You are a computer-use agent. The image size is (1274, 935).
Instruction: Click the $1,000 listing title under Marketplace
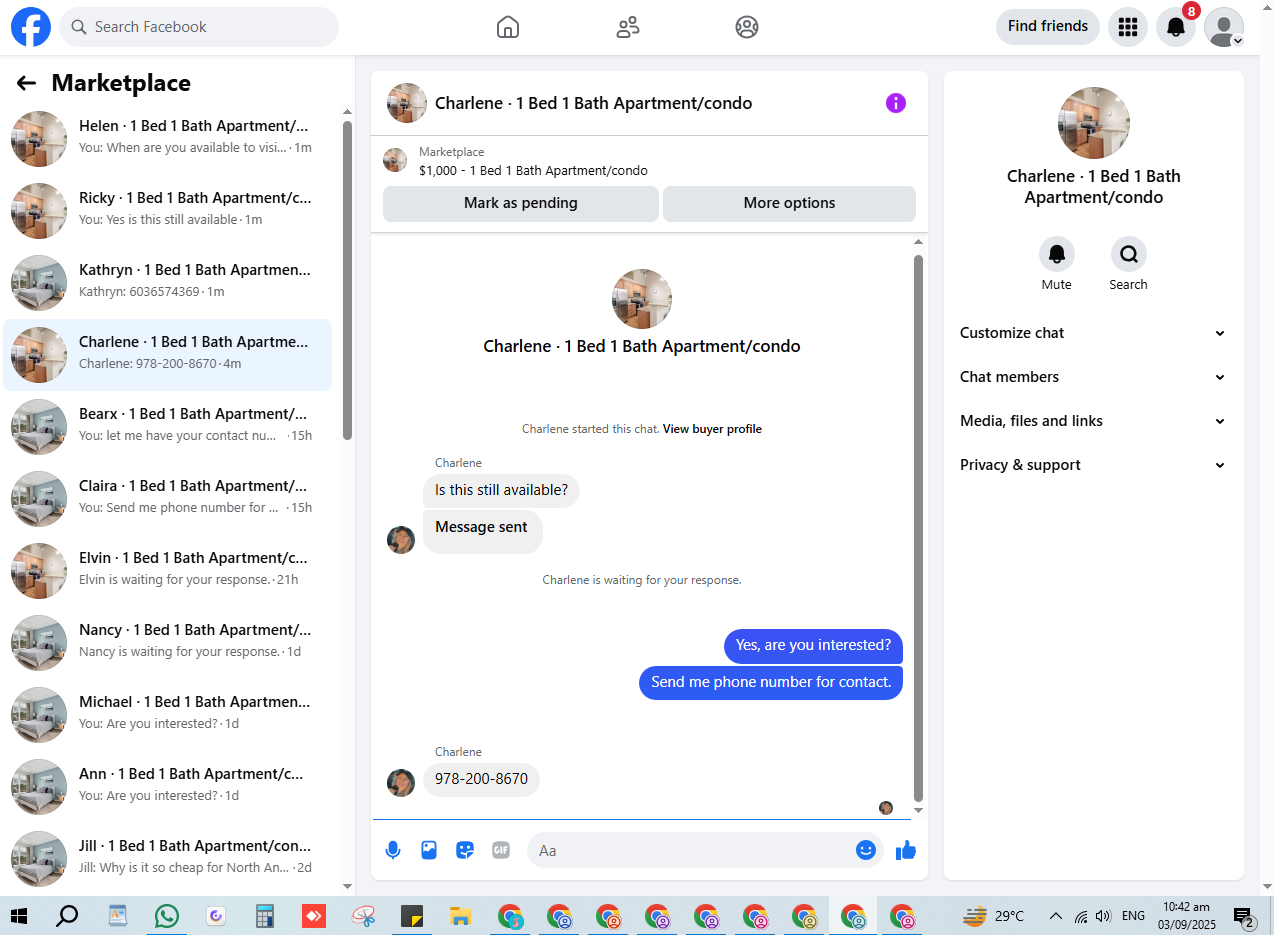pyautogui.click(x=533, y=171)
